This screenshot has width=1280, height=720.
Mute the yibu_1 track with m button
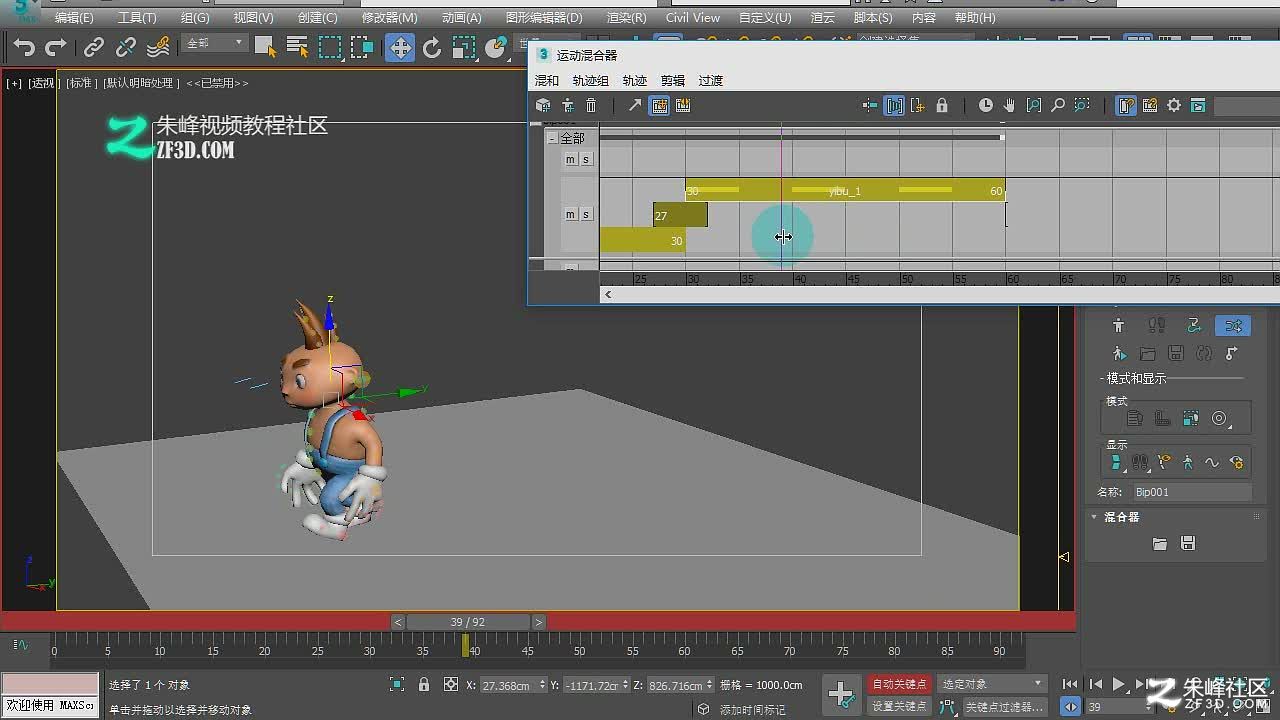570,214
